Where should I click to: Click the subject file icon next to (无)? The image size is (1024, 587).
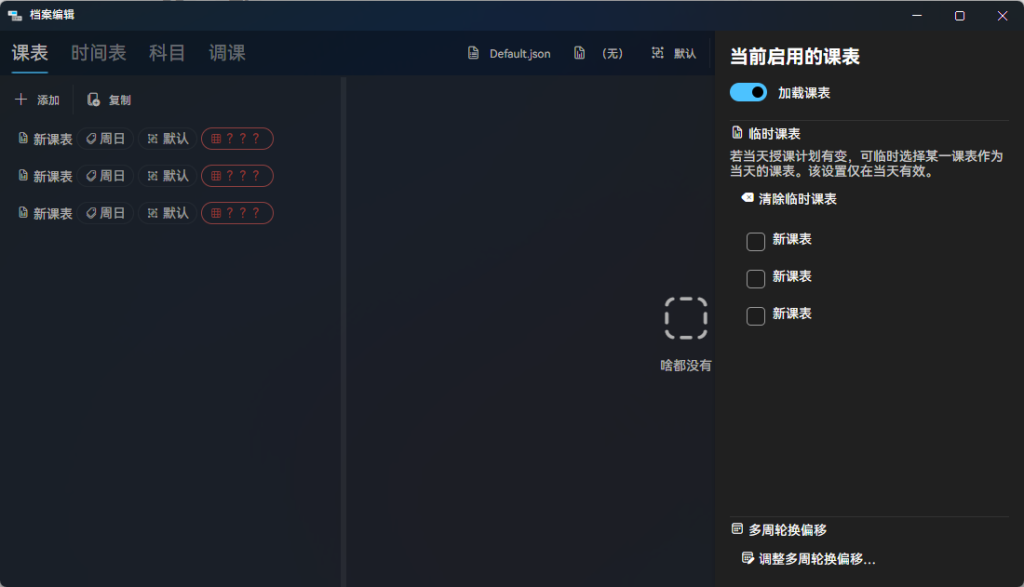(x=578, y=54)
